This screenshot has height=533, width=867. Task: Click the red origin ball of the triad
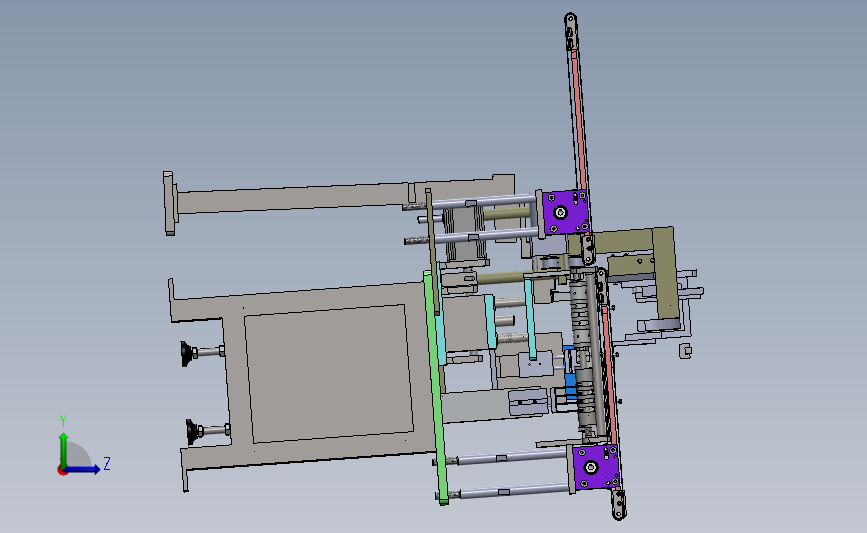pyautogui.click(x=62, y=471)
